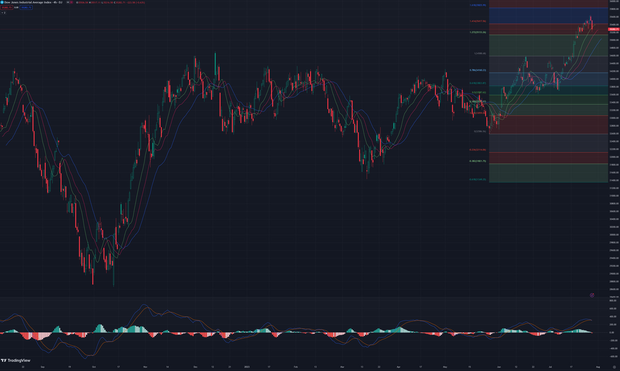620x371 pixels.
Task: Click the red sell price button
Action: (7, 7)
